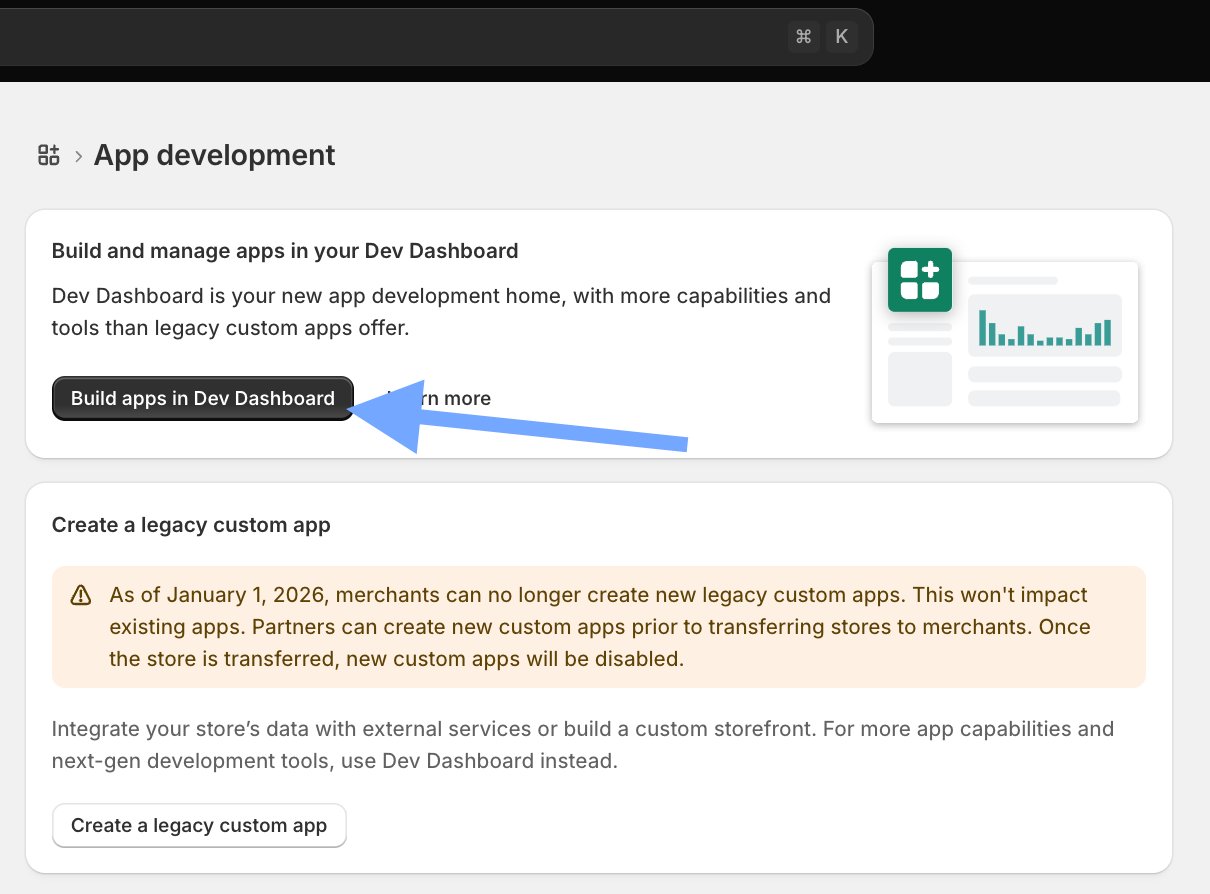Screen dimensions: 1210x894
Task: Click the "Create a legacy custom app" section heading
Action: coord(191,524)
